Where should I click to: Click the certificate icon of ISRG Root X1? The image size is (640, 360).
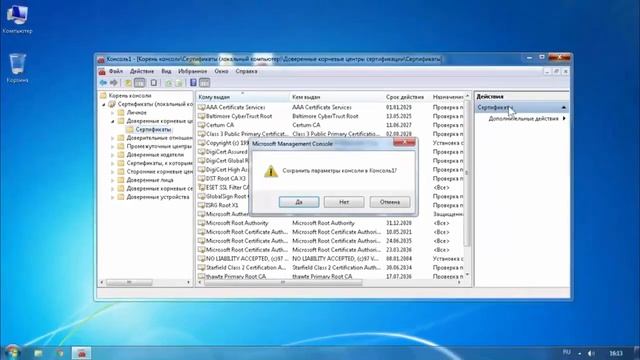point(202,205)
